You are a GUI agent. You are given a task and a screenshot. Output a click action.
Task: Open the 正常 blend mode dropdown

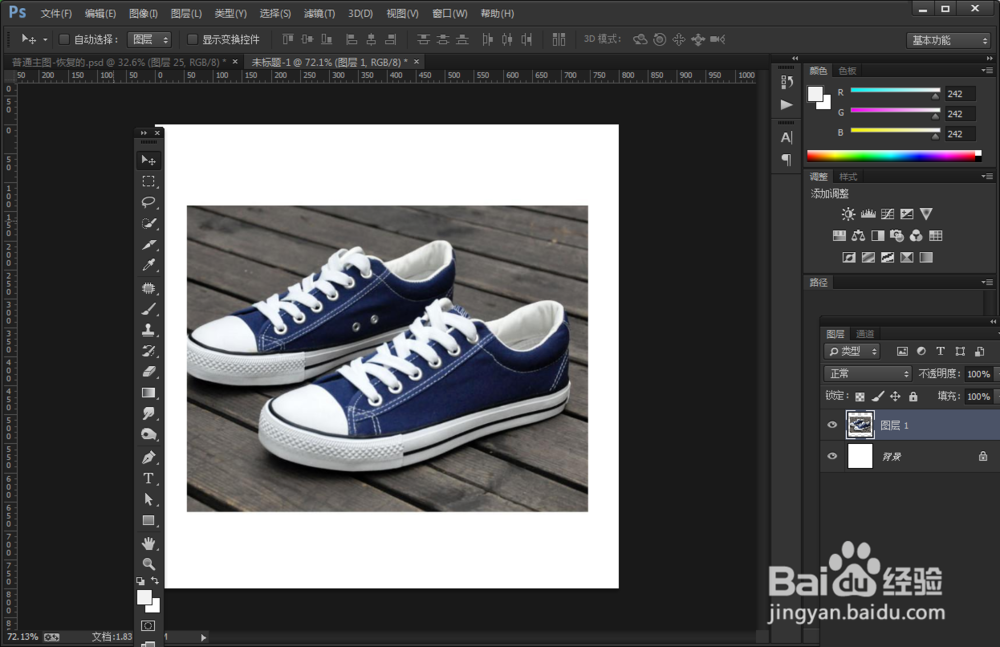coord(867,374)
